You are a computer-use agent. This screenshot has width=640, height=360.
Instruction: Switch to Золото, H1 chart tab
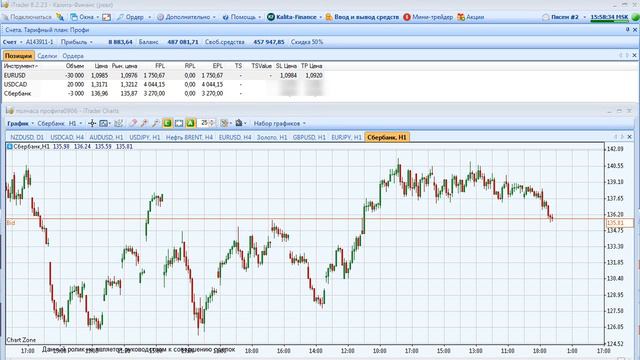coord(272,138)
